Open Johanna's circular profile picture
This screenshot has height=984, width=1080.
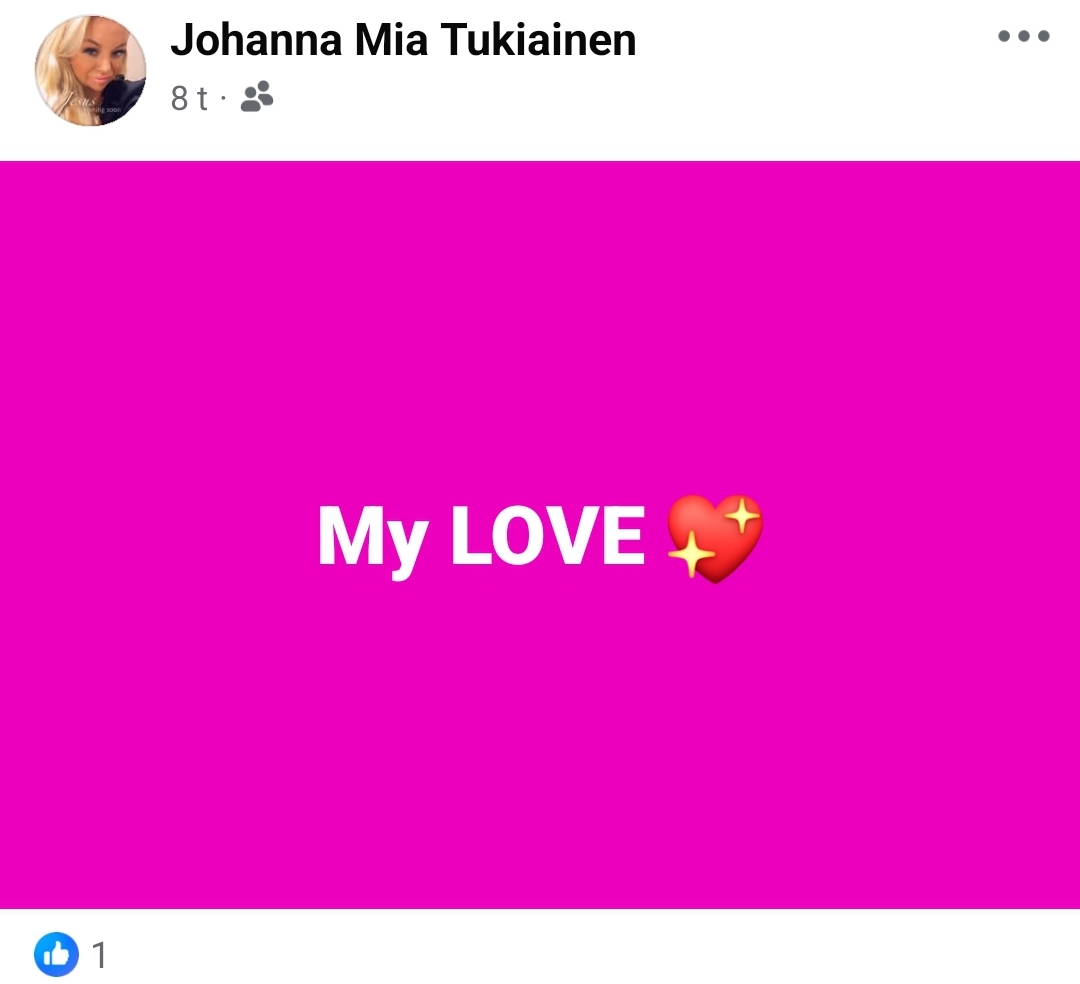[x=90, y=70]
